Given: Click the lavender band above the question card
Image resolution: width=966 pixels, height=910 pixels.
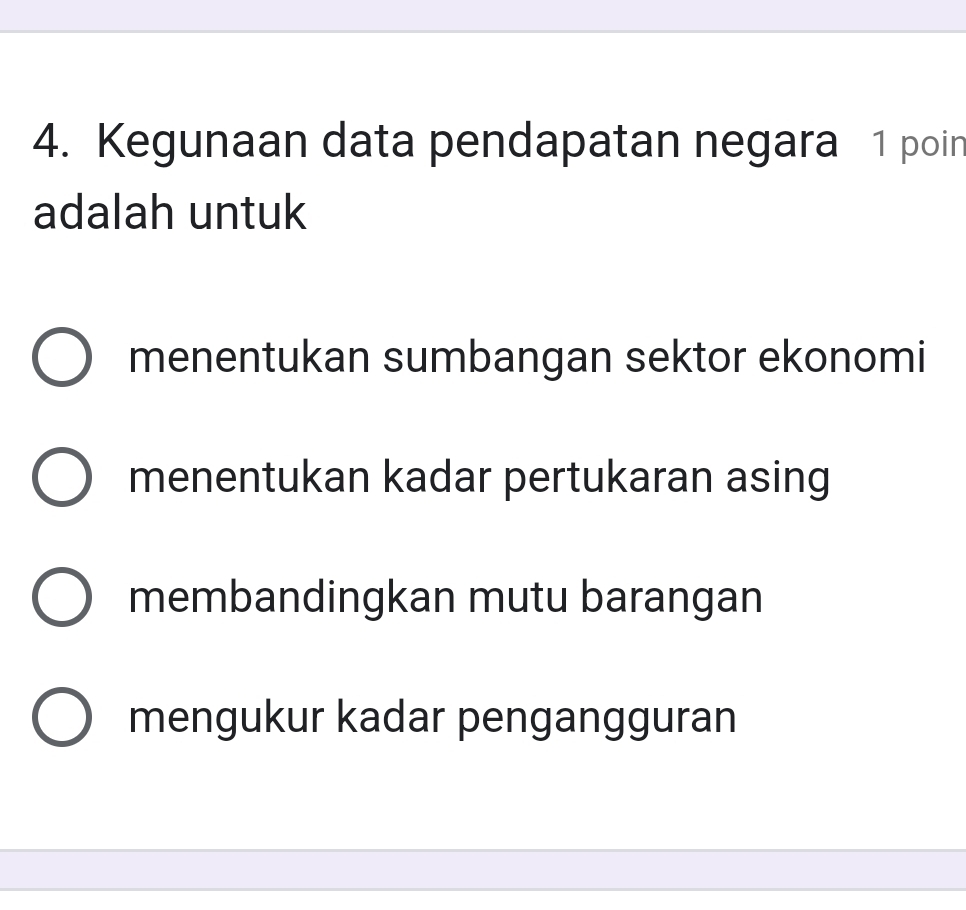Looking at the screenshot, I should (x=483, y=14).
